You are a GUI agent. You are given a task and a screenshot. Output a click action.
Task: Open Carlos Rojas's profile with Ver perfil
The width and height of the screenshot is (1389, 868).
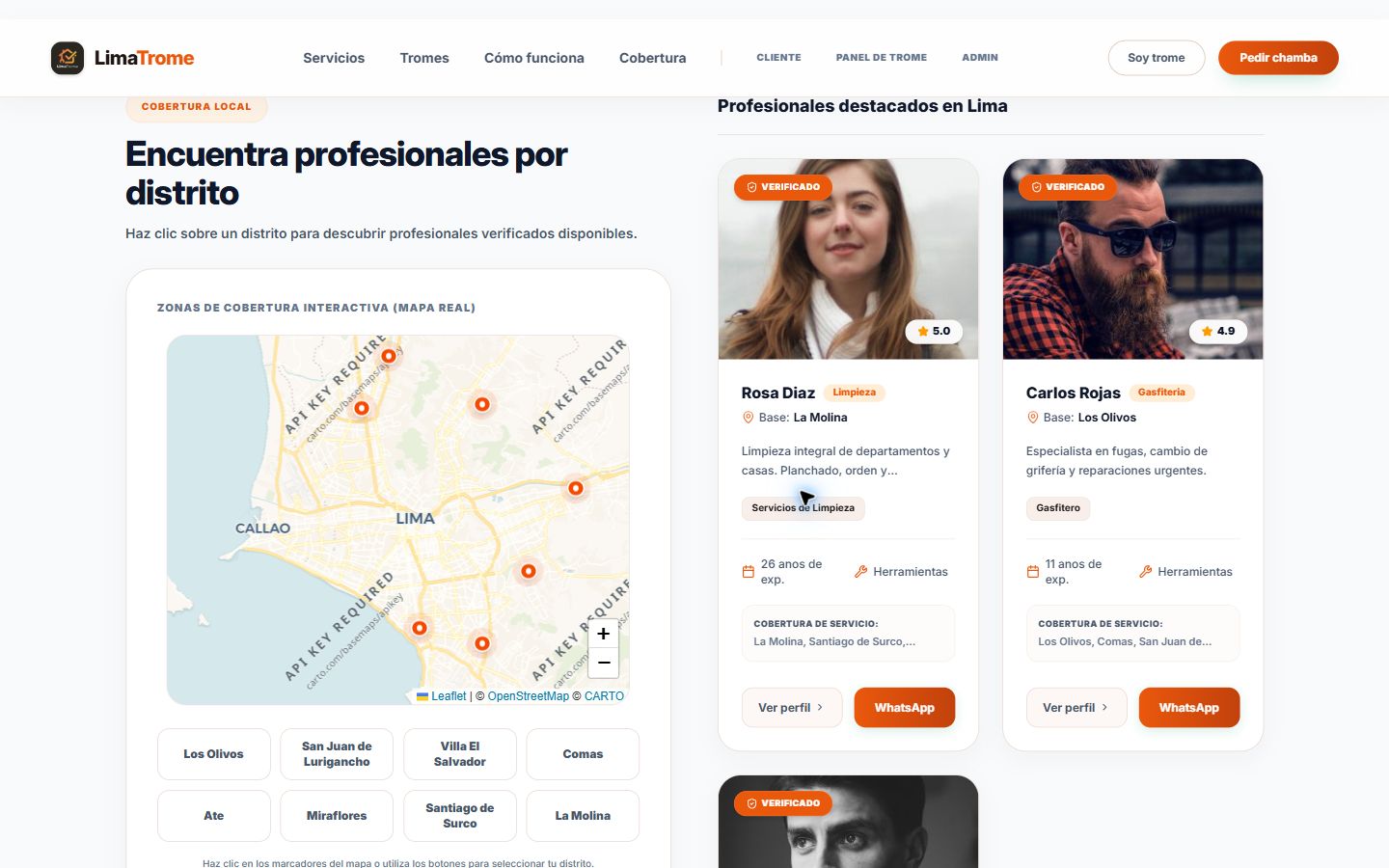point(1076,708)
